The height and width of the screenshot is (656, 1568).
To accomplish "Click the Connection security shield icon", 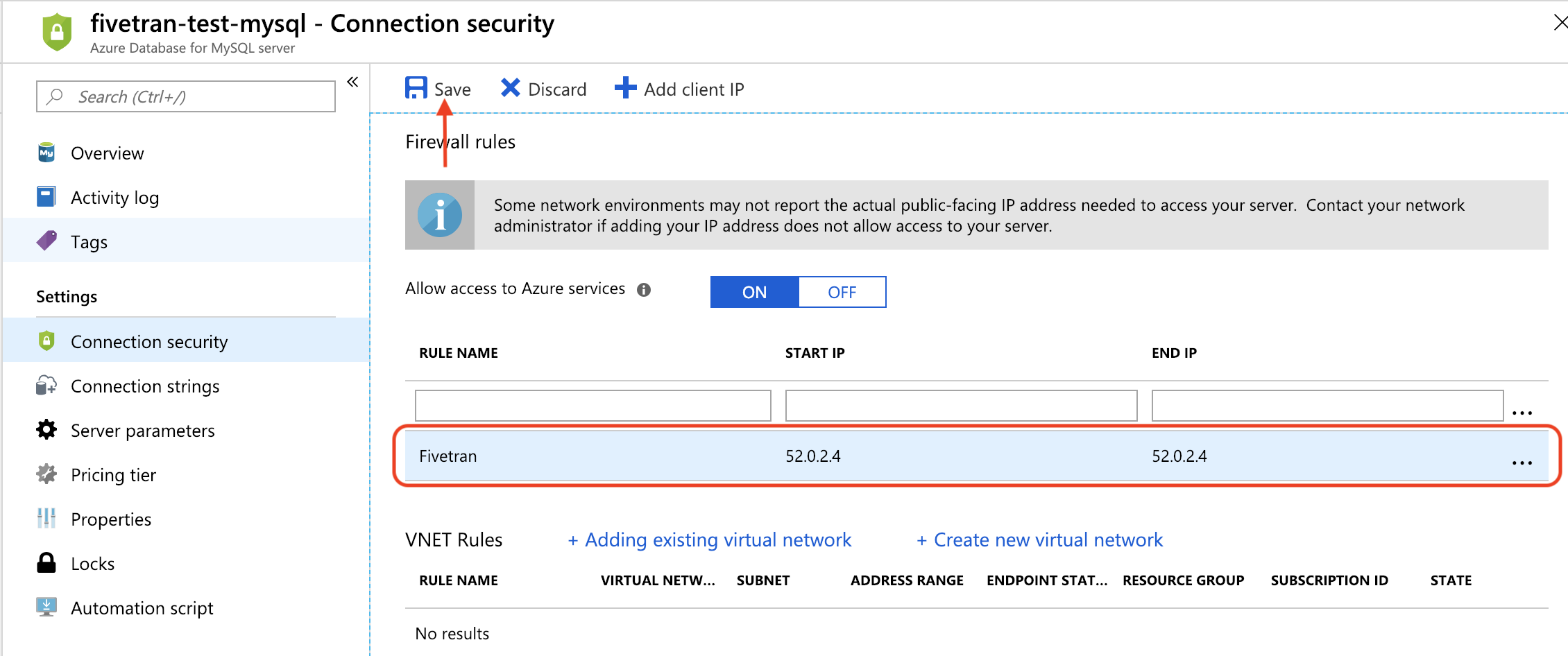I will (46, 341).
